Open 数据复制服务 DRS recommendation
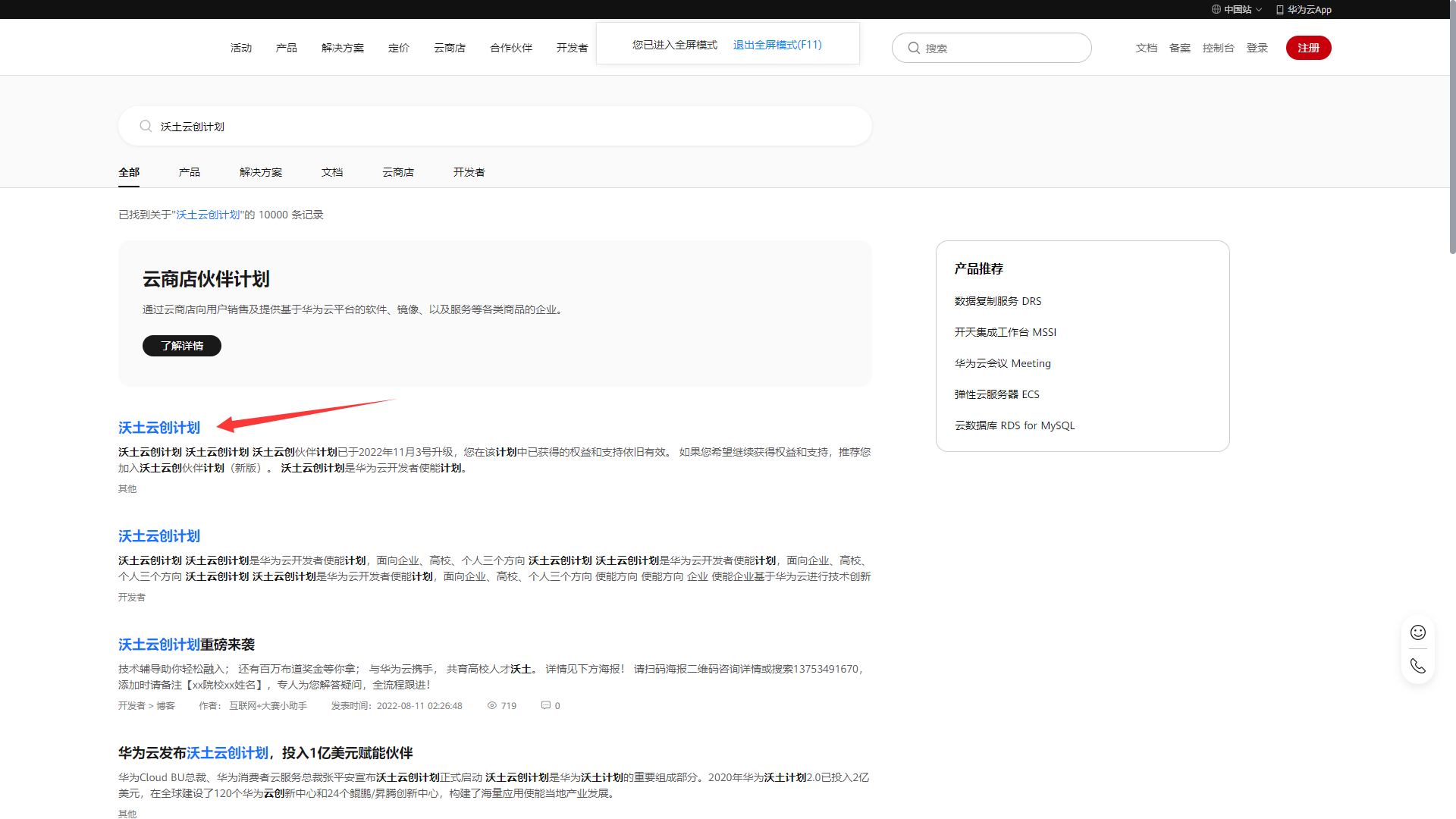 coord(998,301)
